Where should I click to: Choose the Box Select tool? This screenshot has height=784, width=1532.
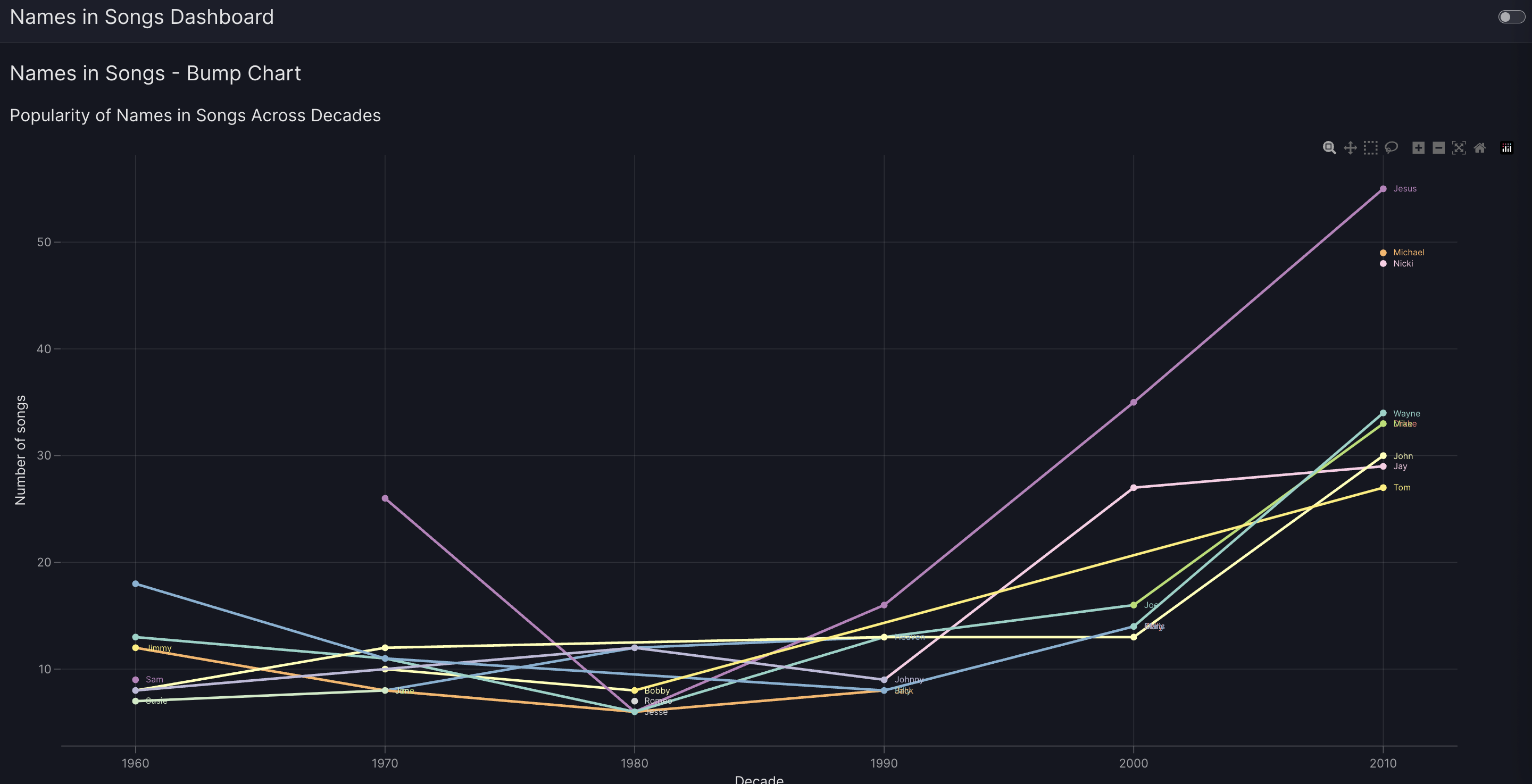tap(1370, 147)
